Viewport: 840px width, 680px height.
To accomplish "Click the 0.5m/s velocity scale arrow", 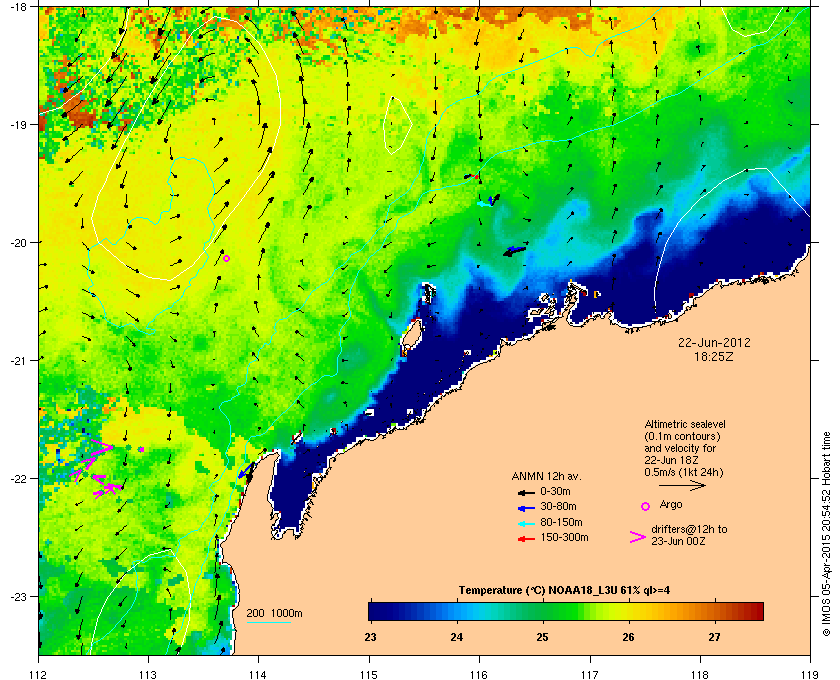I will click(x=682, y=486).
